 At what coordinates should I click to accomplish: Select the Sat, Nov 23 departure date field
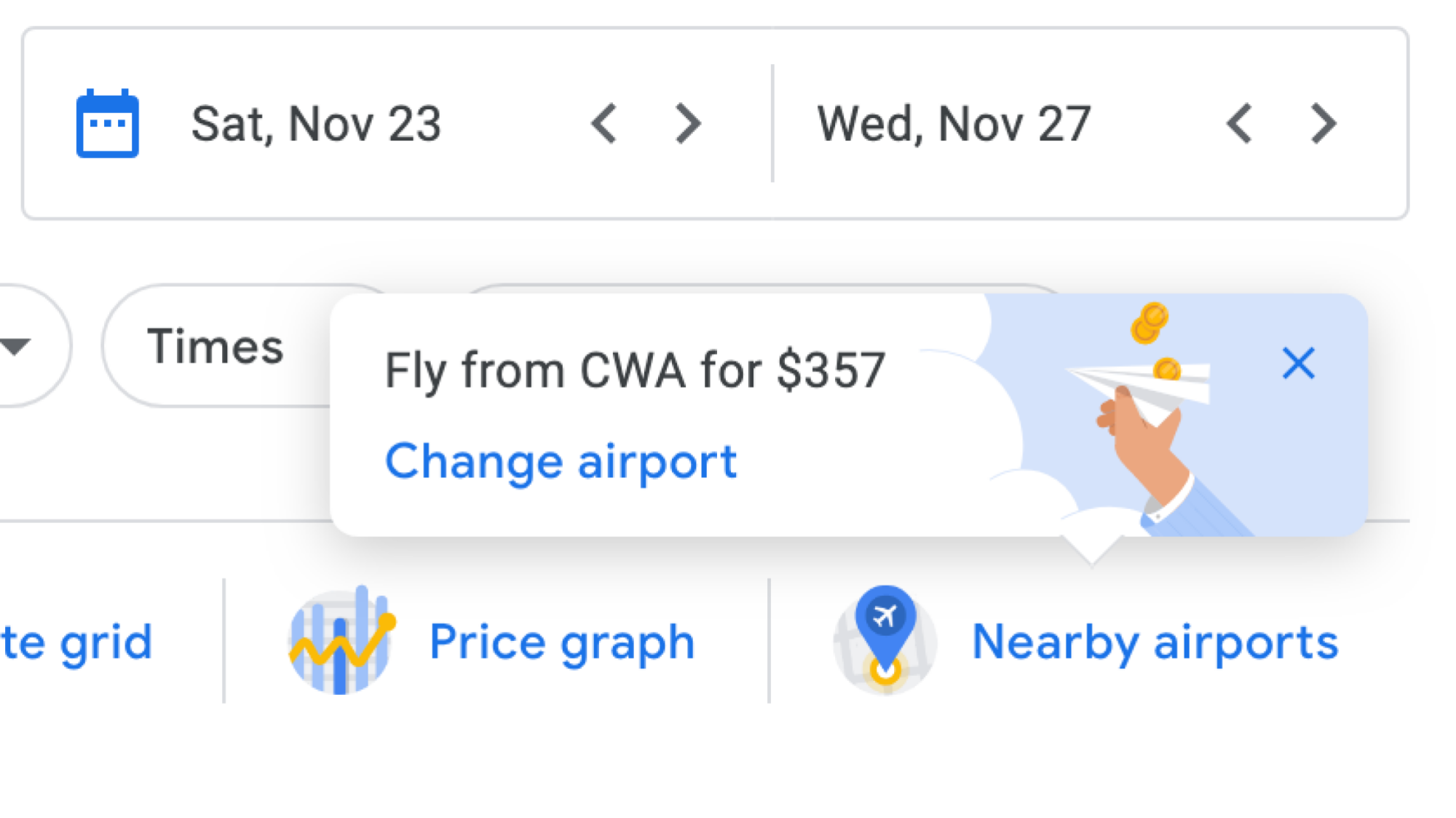[x=316, y=124]
